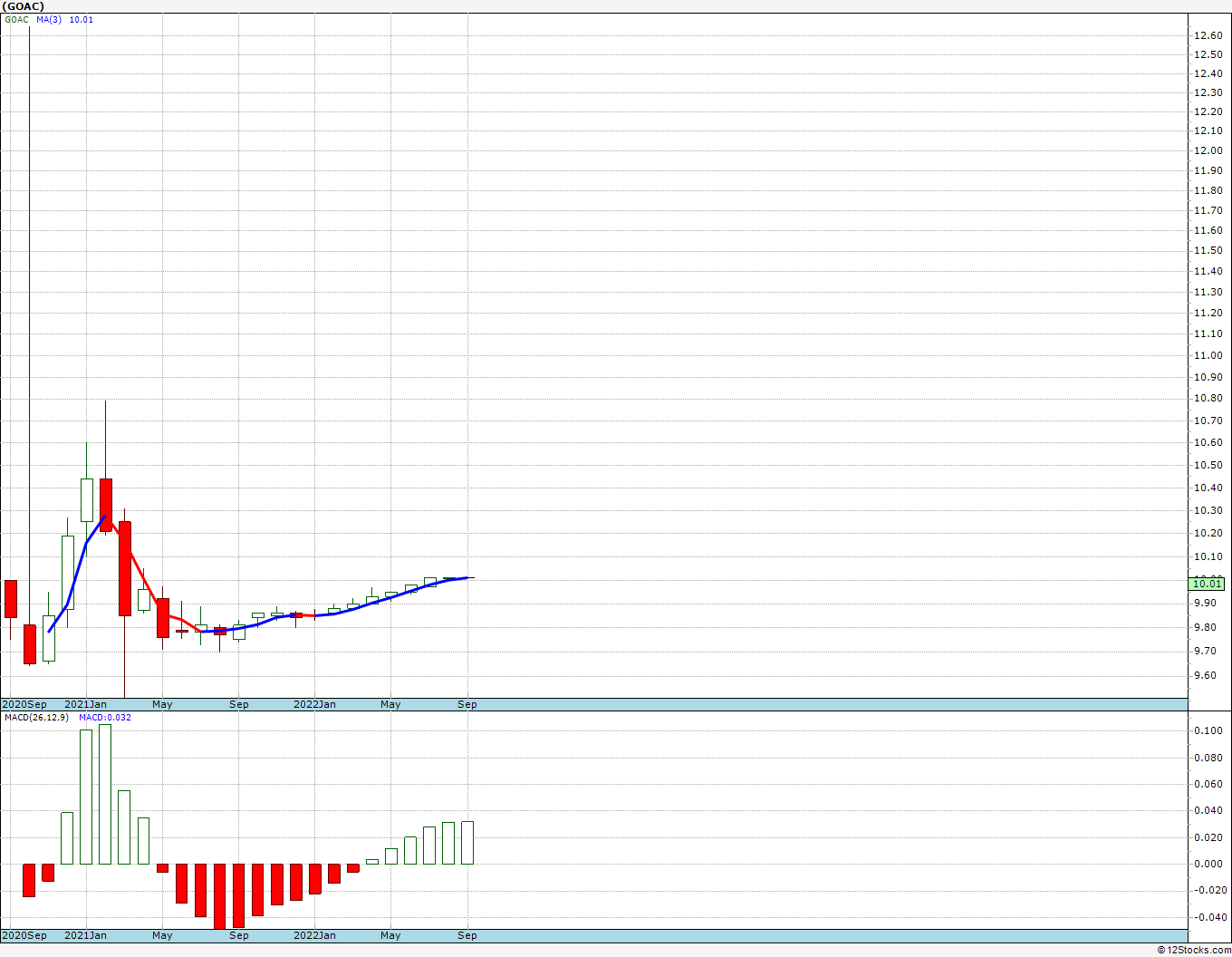1232x957 pixels.
Task: Click the 11.00 price axis label
Action: (1208, 355)
